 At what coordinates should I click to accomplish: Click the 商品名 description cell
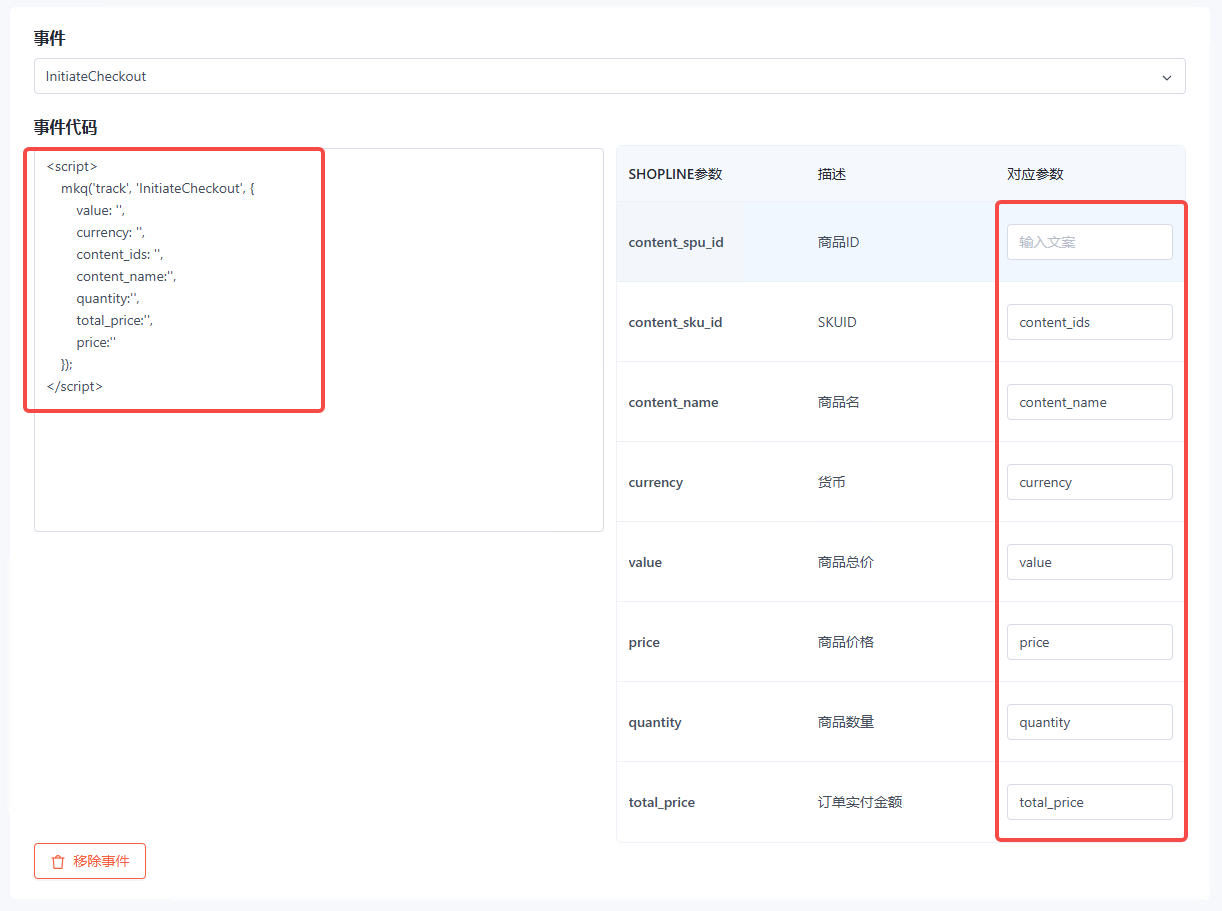pos(839,402)
